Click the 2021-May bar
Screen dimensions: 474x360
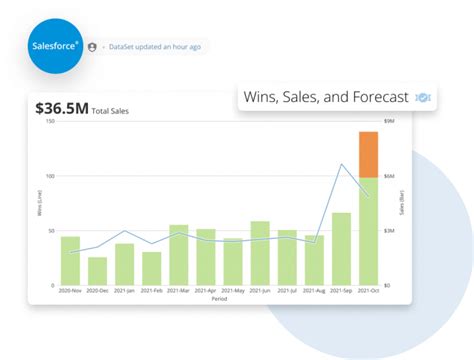tap(233, 262)
